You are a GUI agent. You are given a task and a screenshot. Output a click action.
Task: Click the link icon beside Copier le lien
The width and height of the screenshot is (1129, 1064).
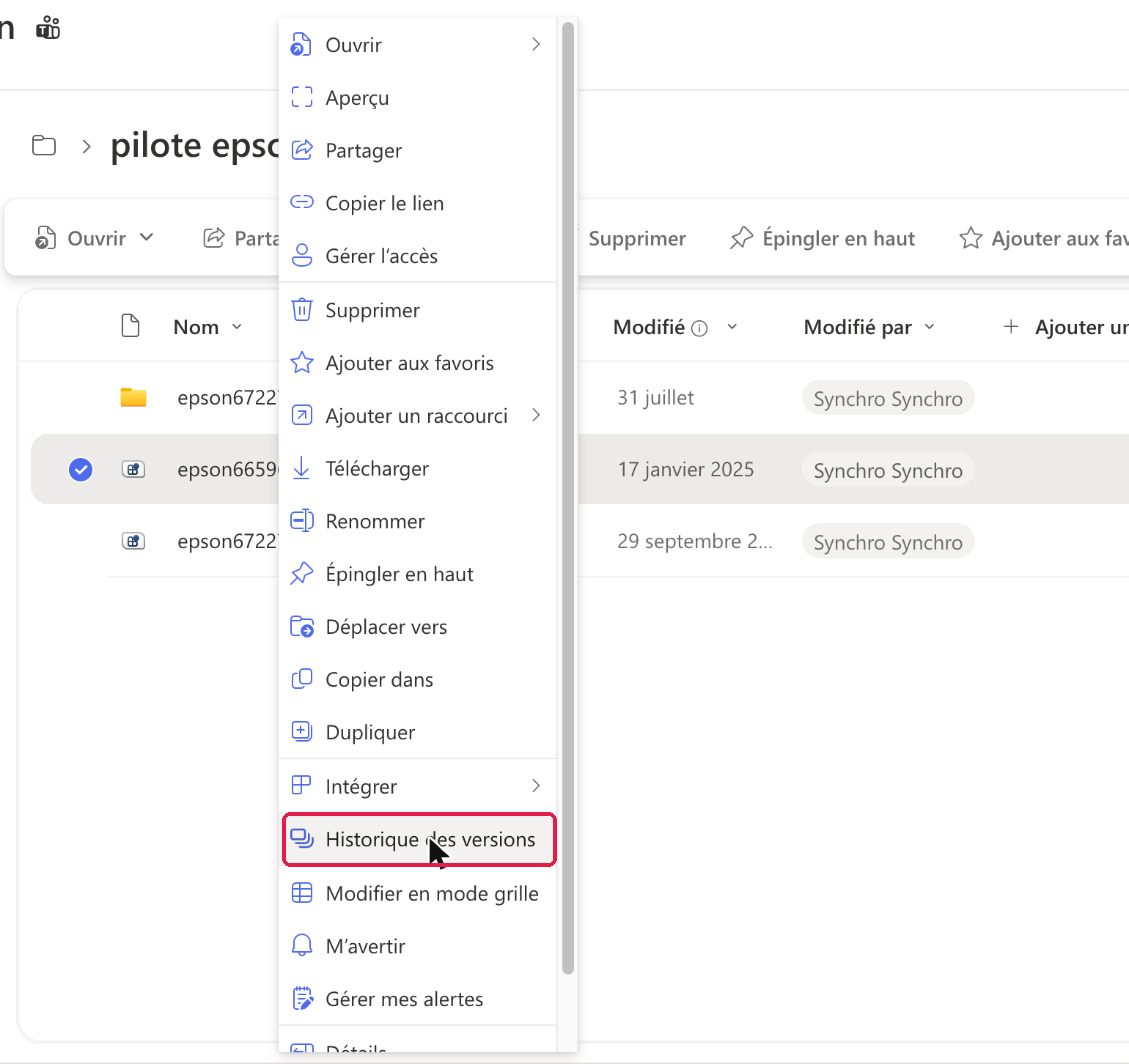tap(302, 202)
